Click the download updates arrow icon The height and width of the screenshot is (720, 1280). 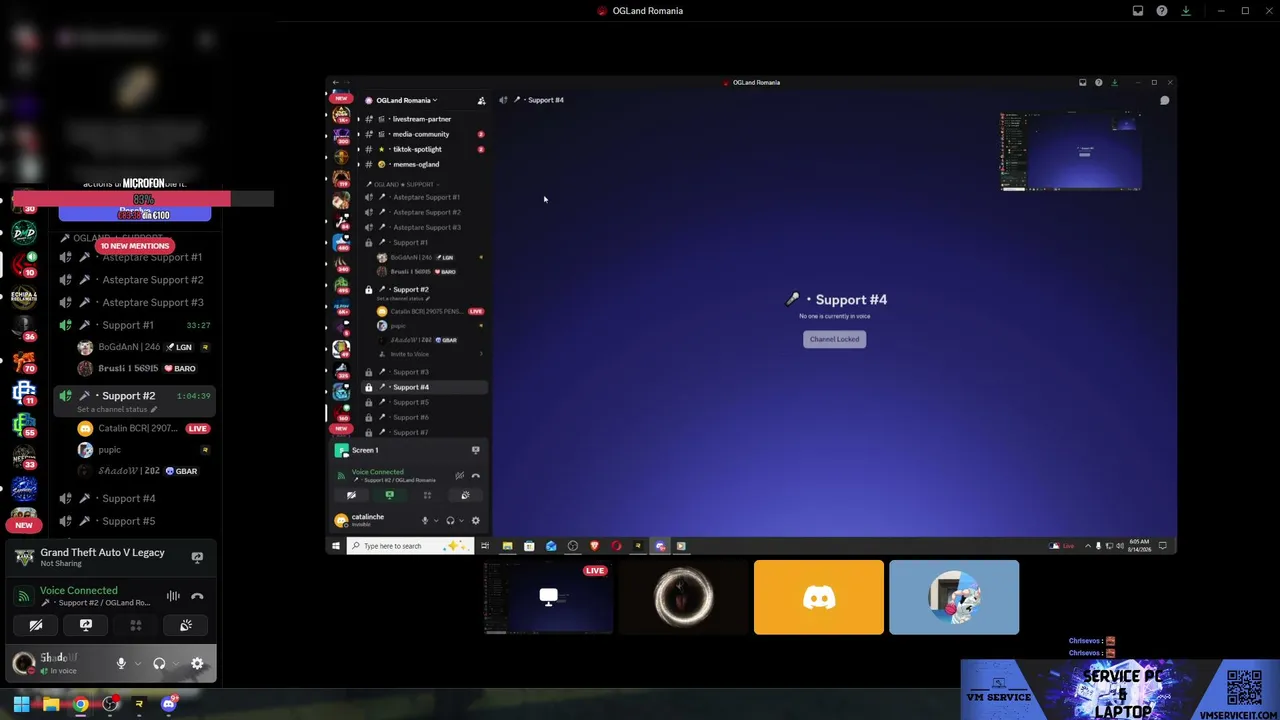[1186, 11]
